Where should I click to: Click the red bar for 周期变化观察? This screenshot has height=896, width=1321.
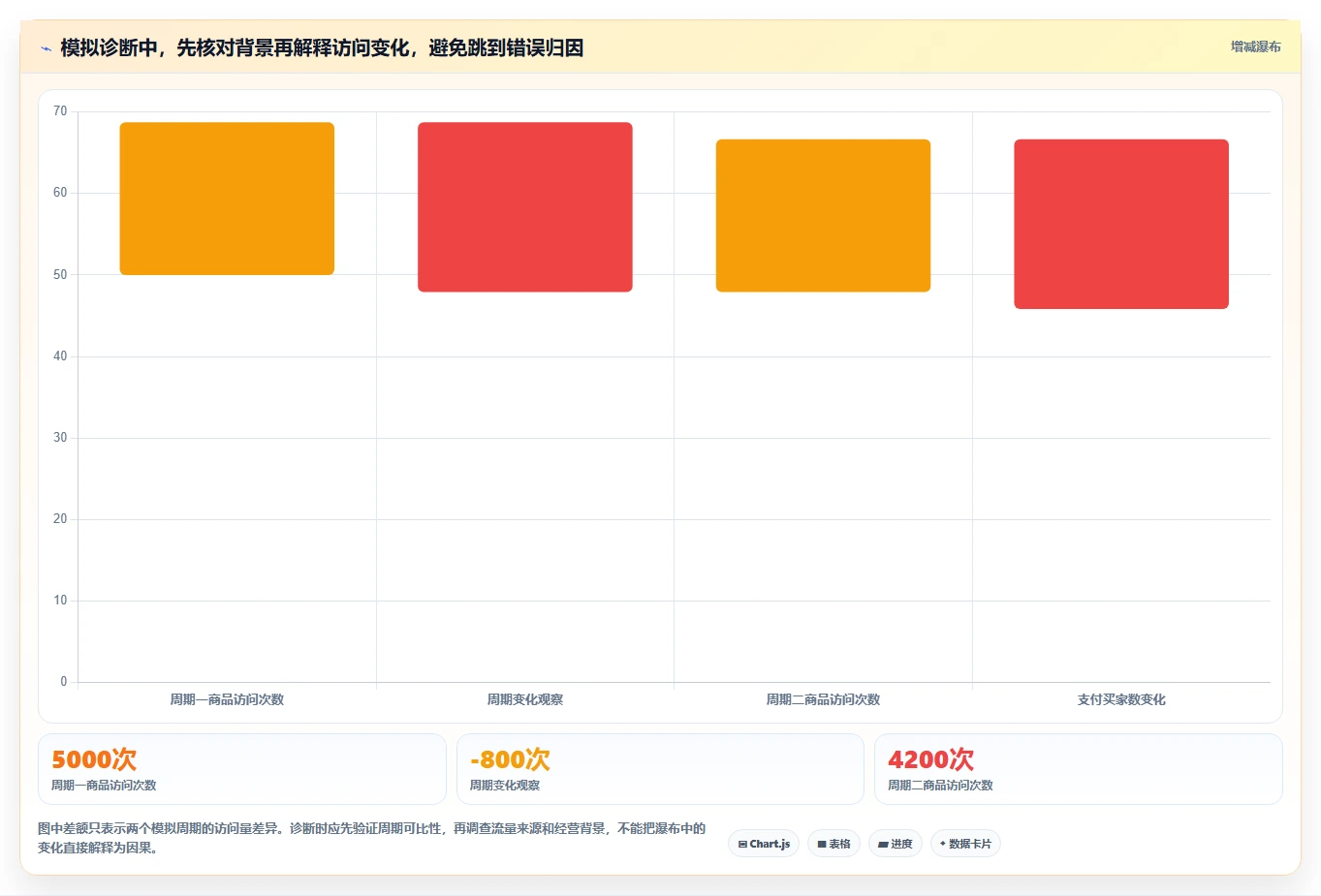tap(525, 207)
